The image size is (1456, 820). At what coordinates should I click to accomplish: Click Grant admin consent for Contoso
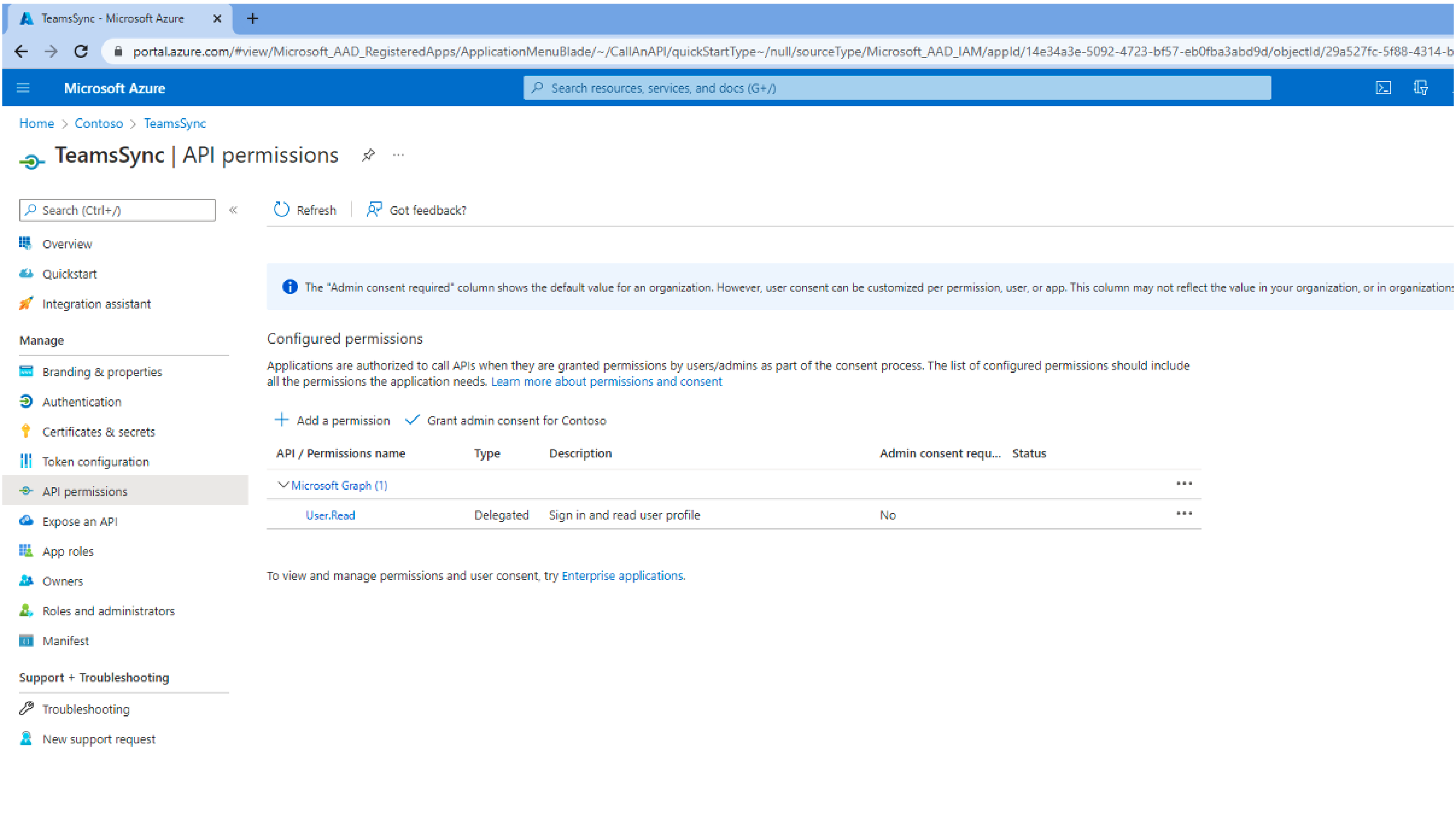(x=506, y=421)
